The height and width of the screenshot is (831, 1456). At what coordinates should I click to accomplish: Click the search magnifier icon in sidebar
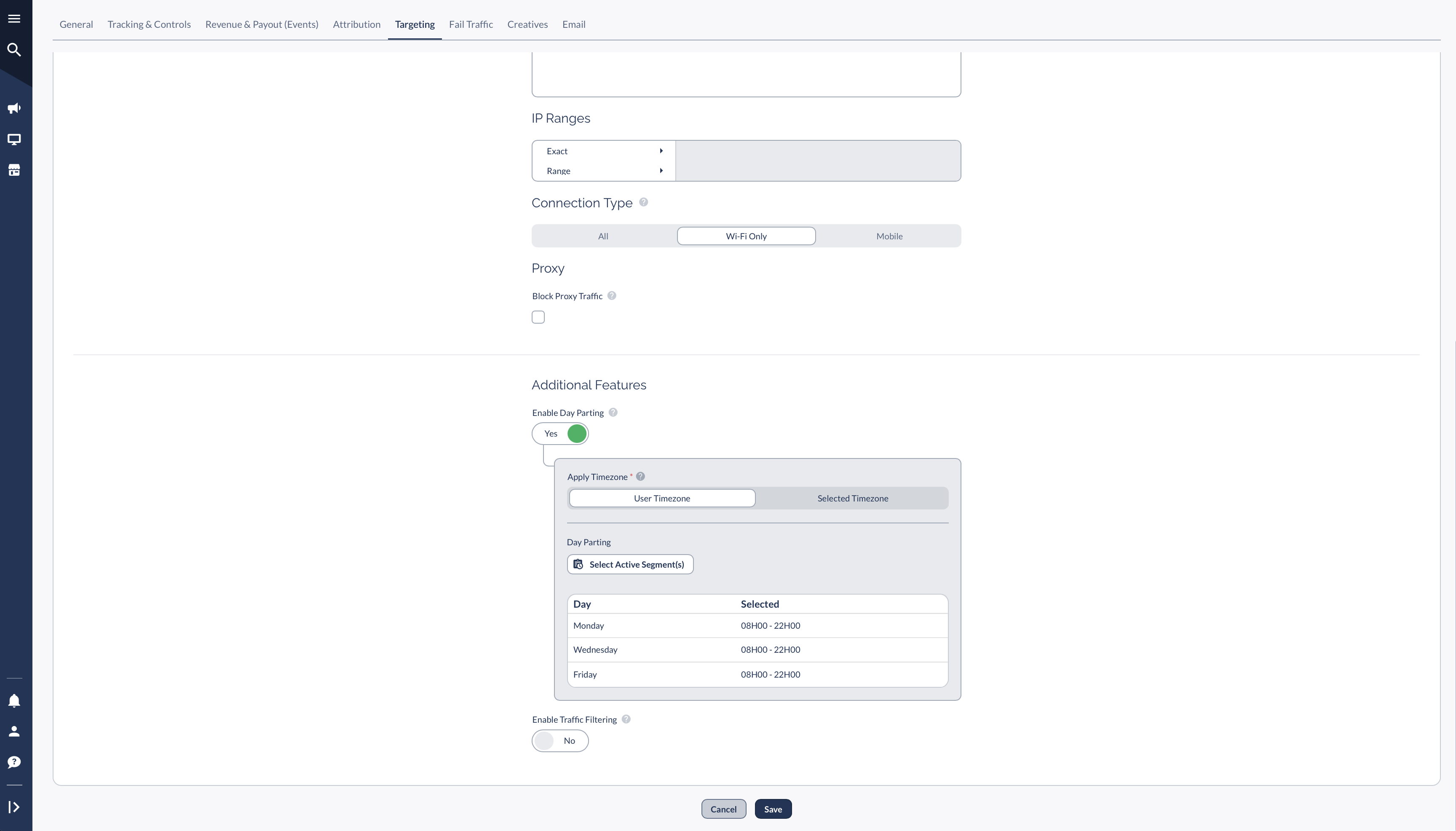coord(14,50)
